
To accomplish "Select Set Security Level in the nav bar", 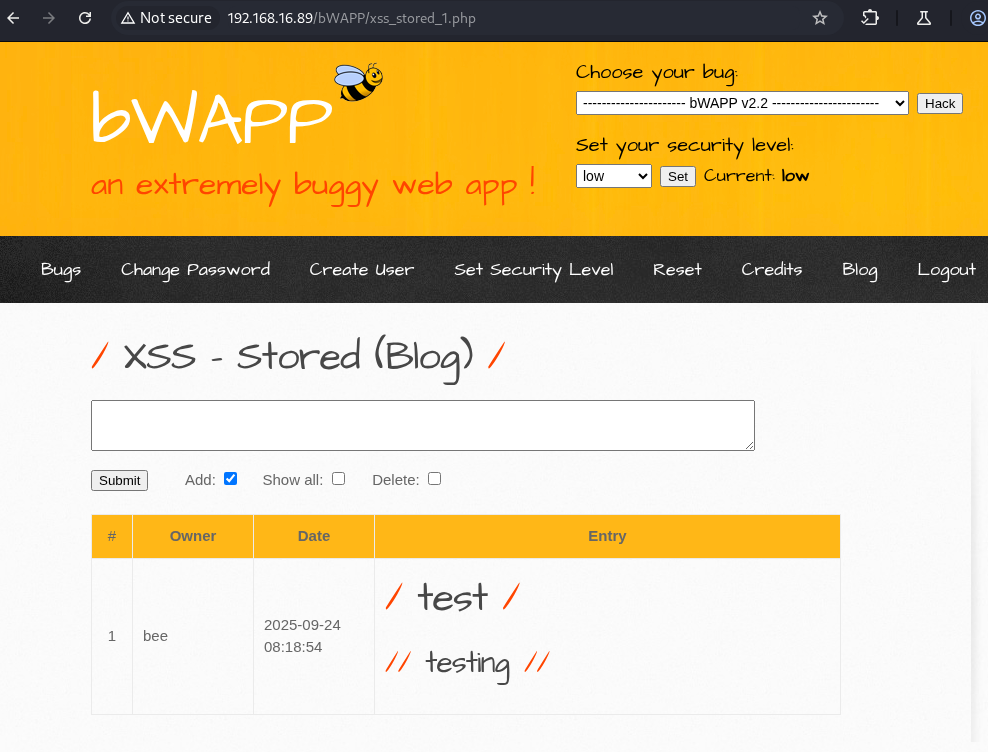I will [x=534, y=270].
